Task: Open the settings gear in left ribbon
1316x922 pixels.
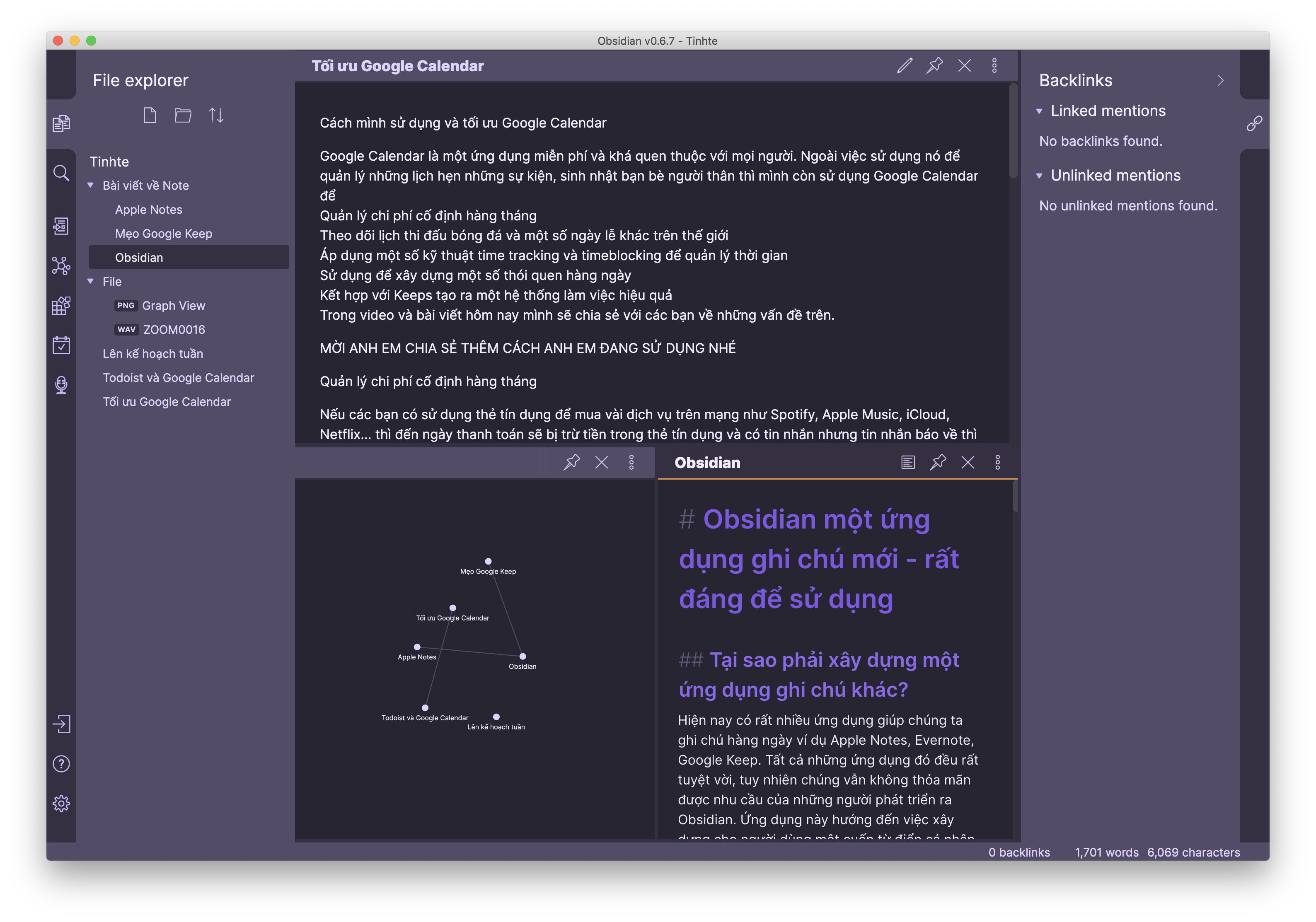Action: 61,803
